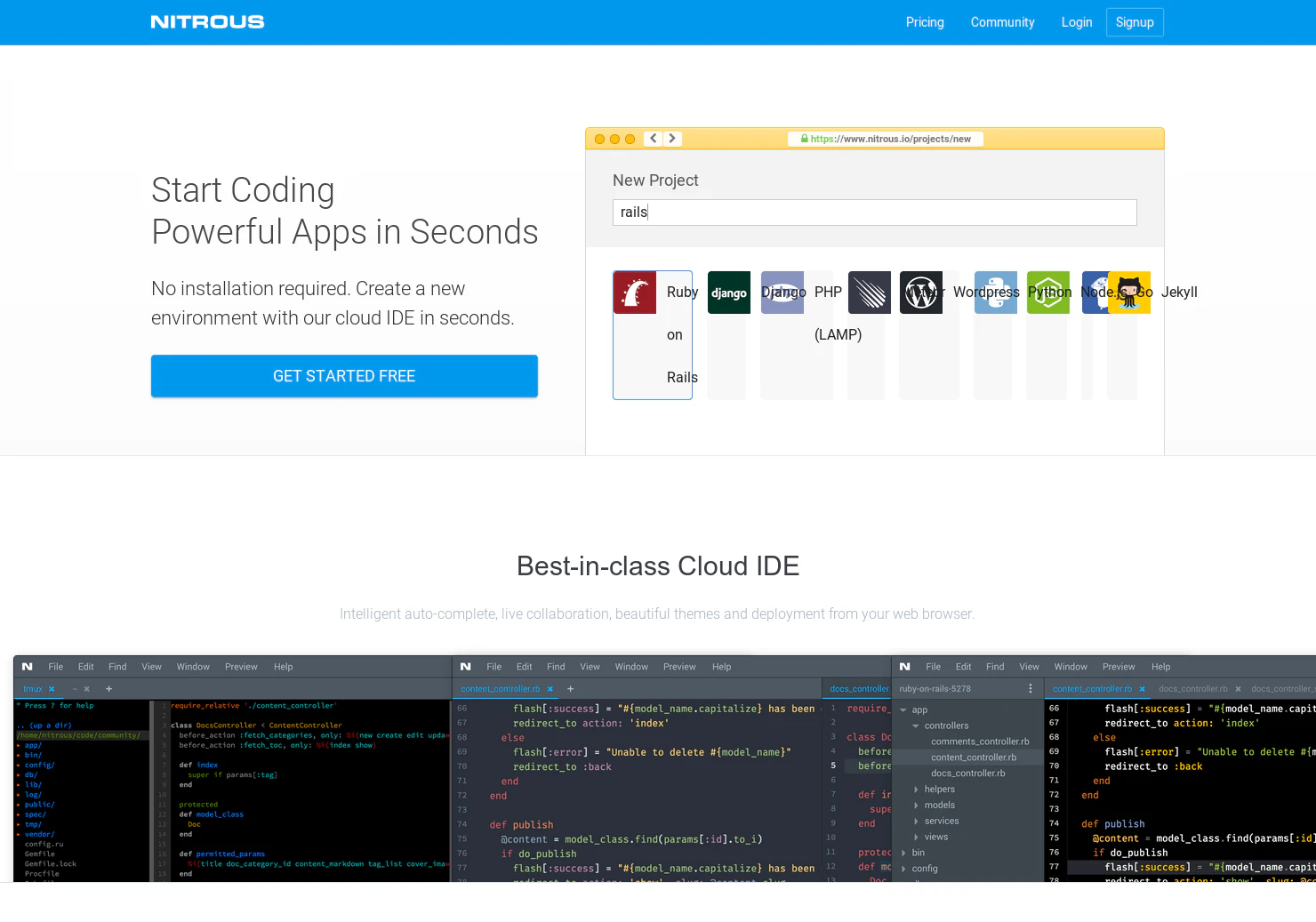This screenshot has height=922, width=1316.
Task: Open the Find menu in first IDE
Action: tap(117, 667)
